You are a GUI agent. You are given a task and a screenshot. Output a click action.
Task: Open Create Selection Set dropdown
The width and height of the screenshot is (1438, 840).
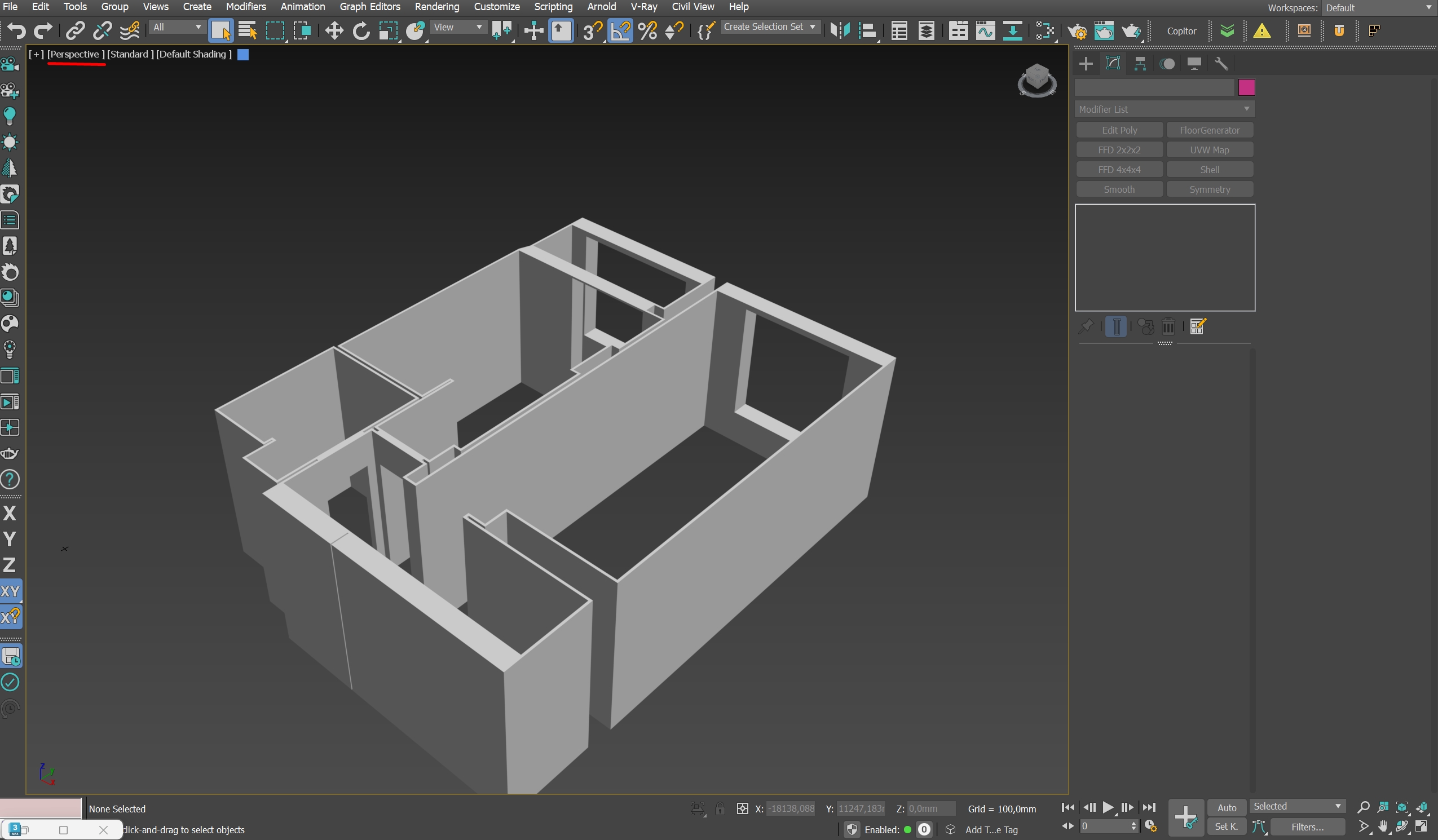(x=769, y=27)
